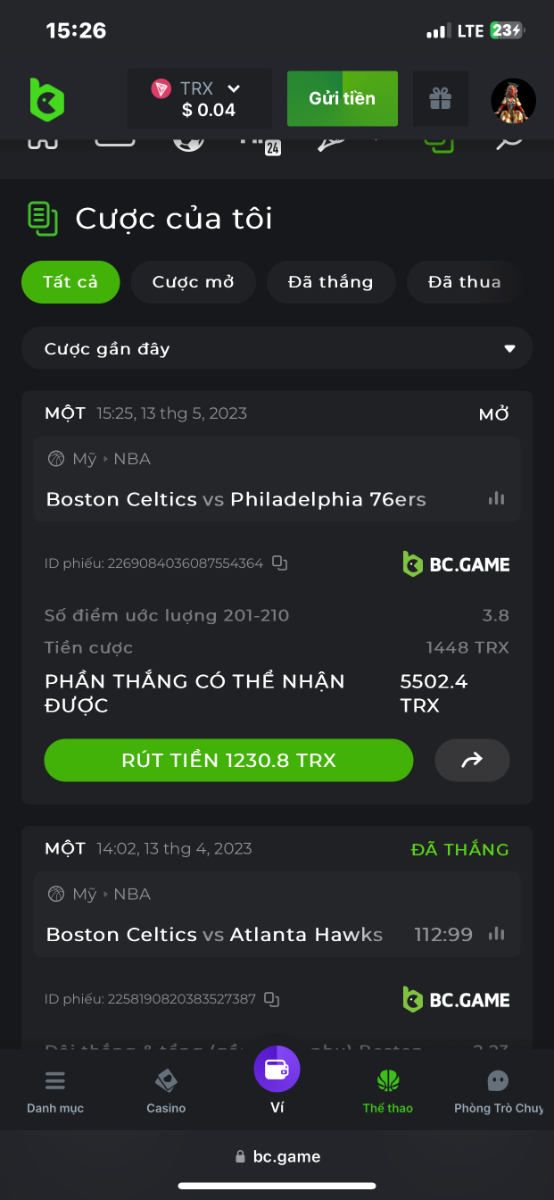
Task: Switch to the Đã thắng filter
Action: [331, 282]
